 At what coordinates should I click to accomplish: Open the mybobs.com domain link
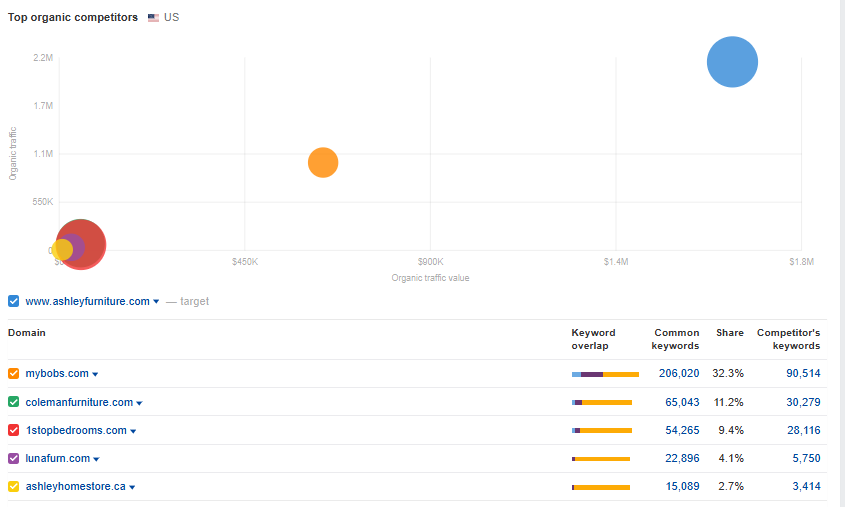(57, 373)
